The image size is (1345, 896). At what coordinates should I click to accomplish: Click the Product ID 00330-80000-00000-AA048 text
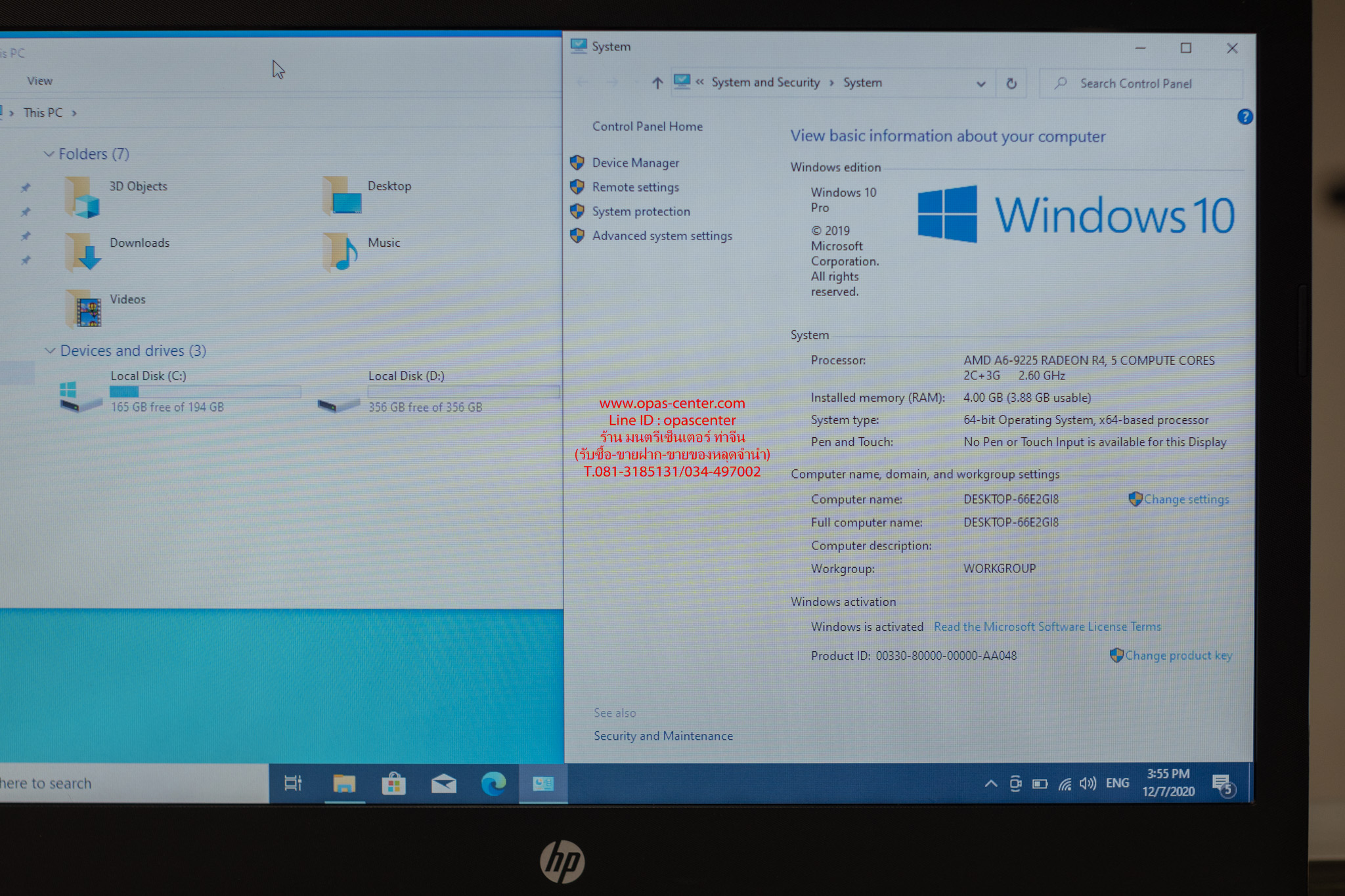(946, 656)
